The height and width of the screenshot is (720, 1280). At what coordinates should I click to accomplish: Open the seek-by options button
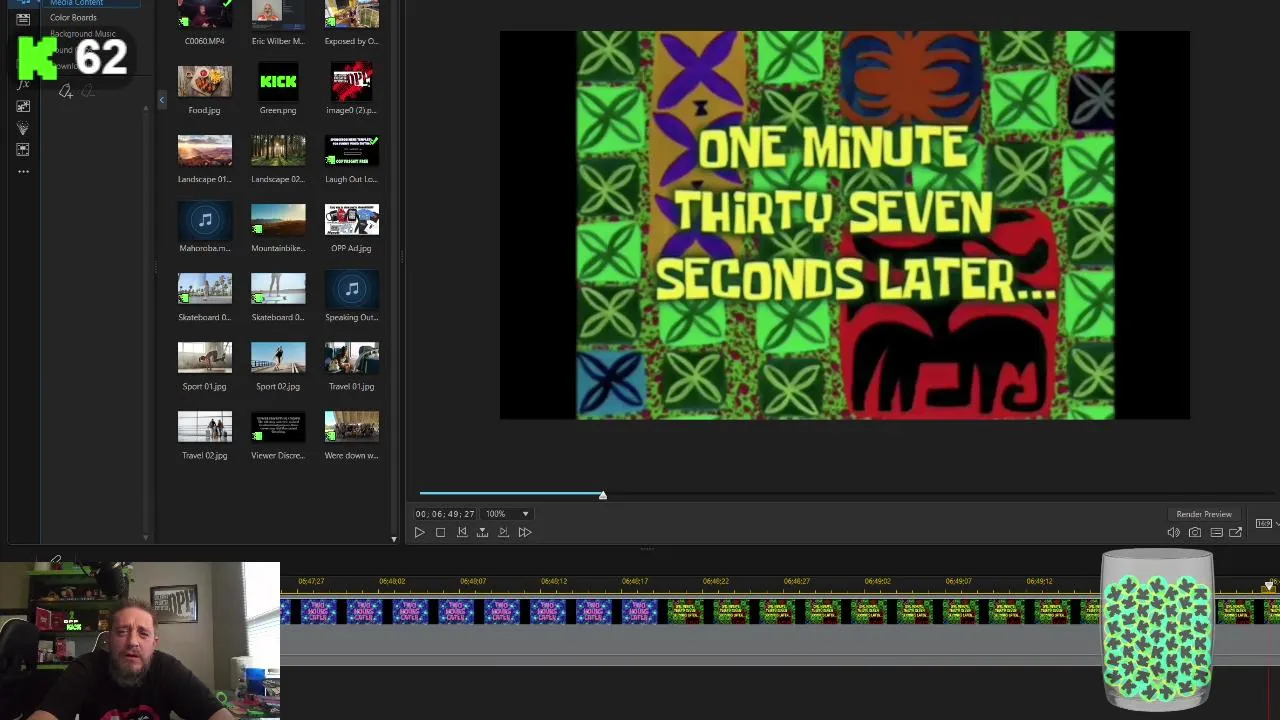coord(482,532)
